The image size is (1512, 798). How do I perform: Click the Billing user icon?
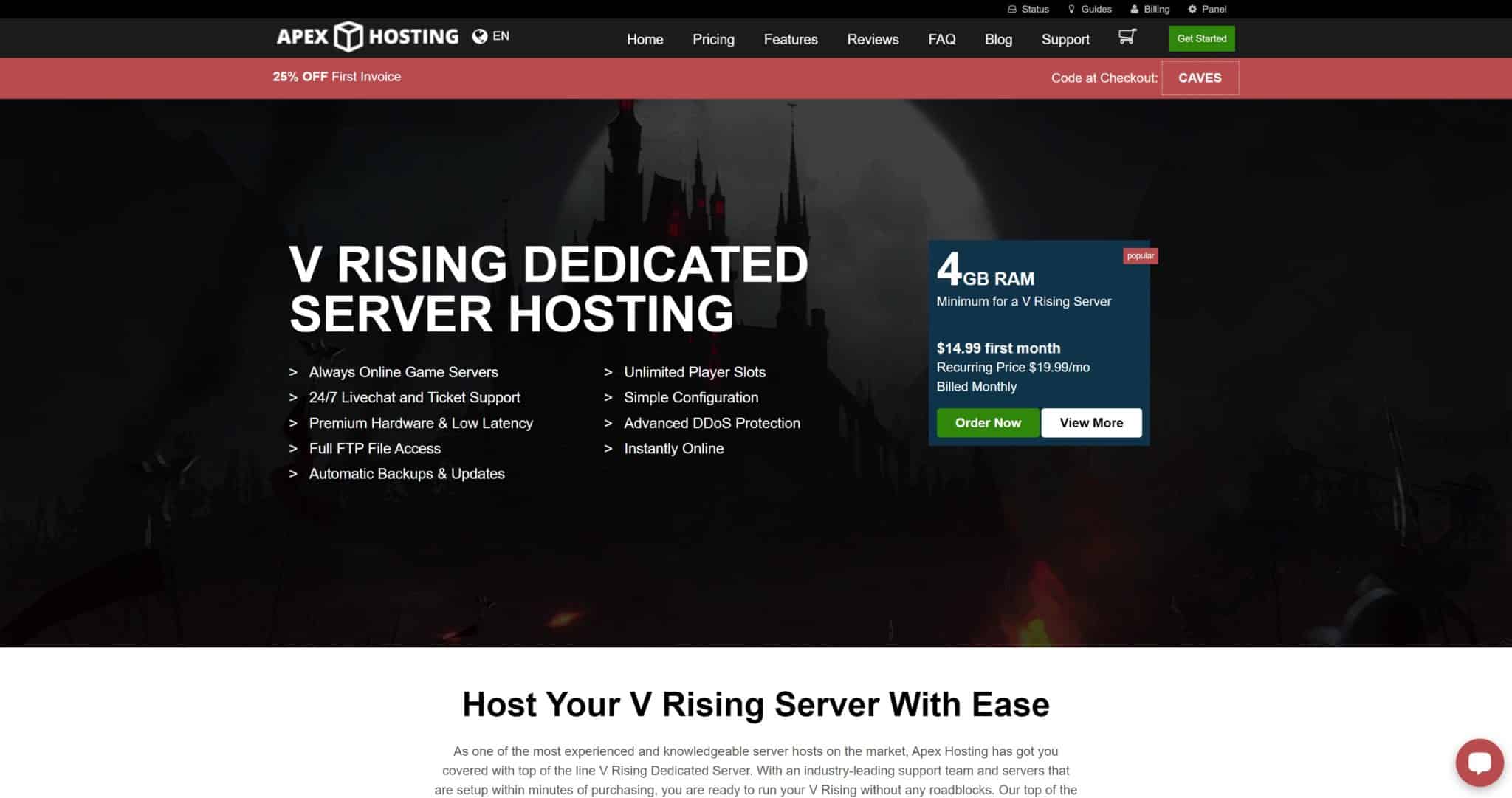pyautogui.click(x=1135, y=9)
